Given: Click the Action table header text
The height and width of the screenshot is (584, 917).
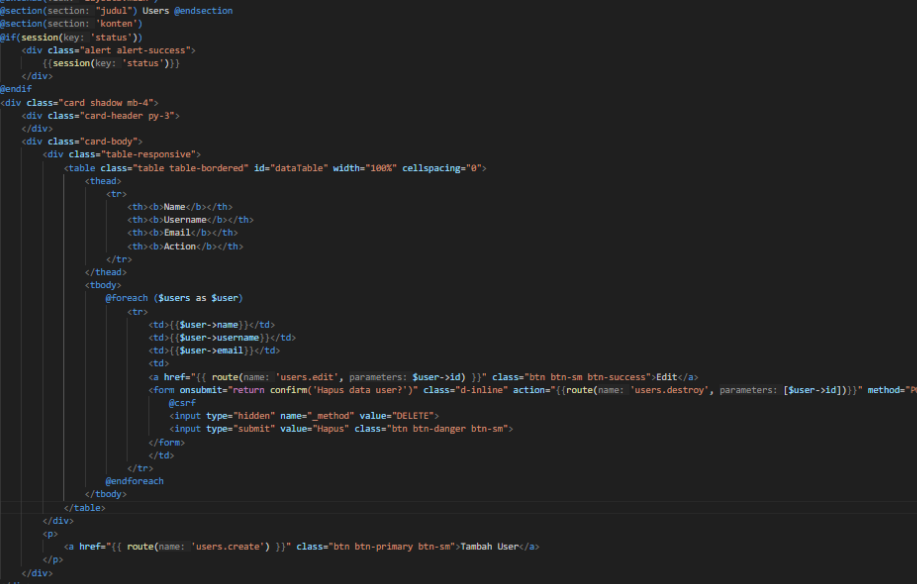Looking at the screenshot, I should point(180,246).
